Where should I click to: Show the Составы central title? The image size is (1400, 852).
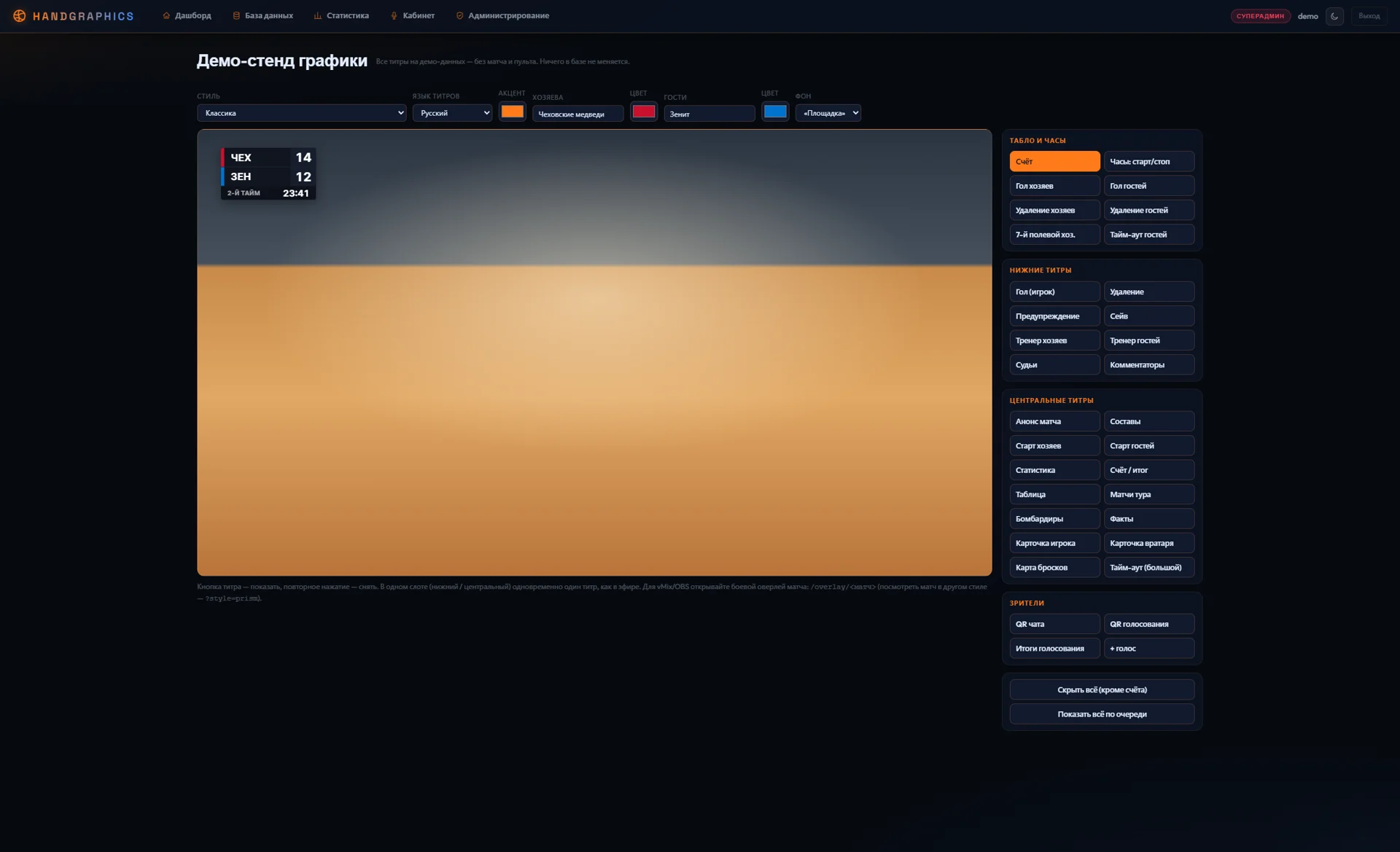tap(1148, 421)
